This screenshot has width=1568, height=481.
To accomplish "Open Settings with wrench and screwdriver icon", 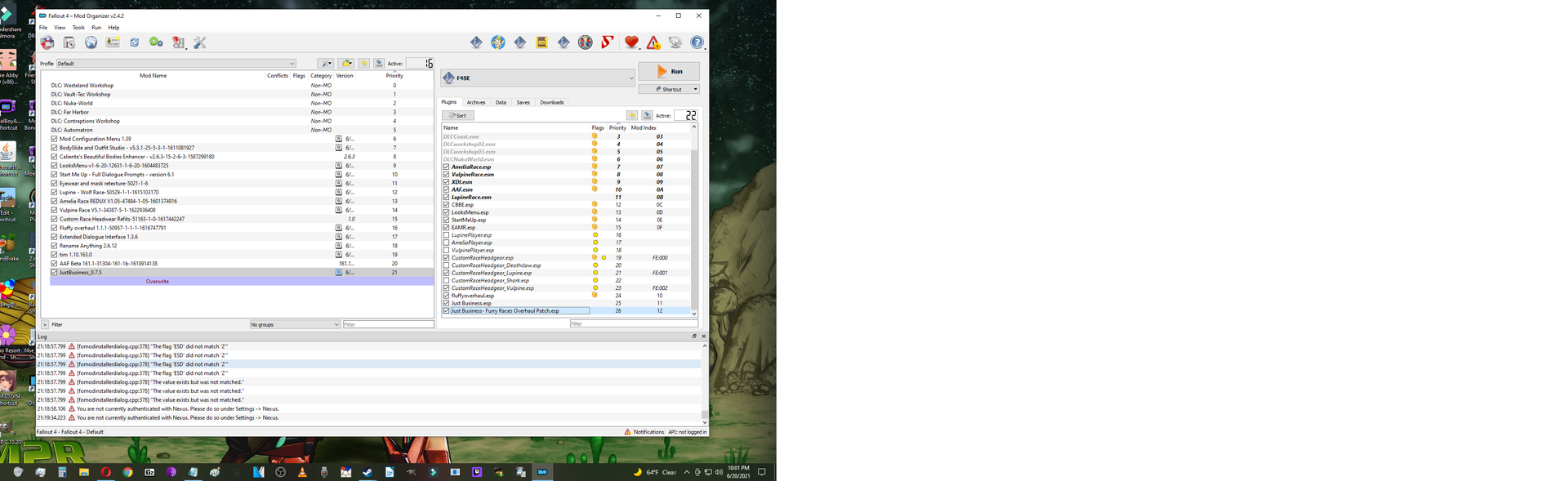I will pyautogui.click(x=200, y=42).
